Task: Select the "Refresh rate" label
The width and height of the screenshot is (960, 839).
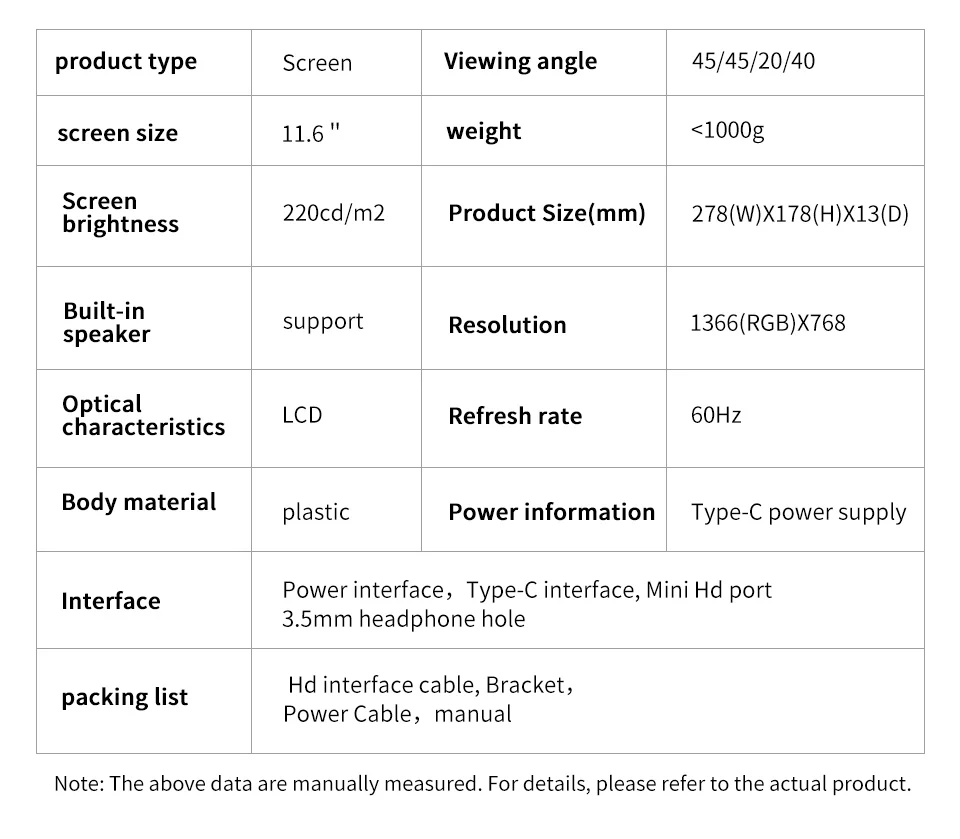Action: click(x=515, y=416)
